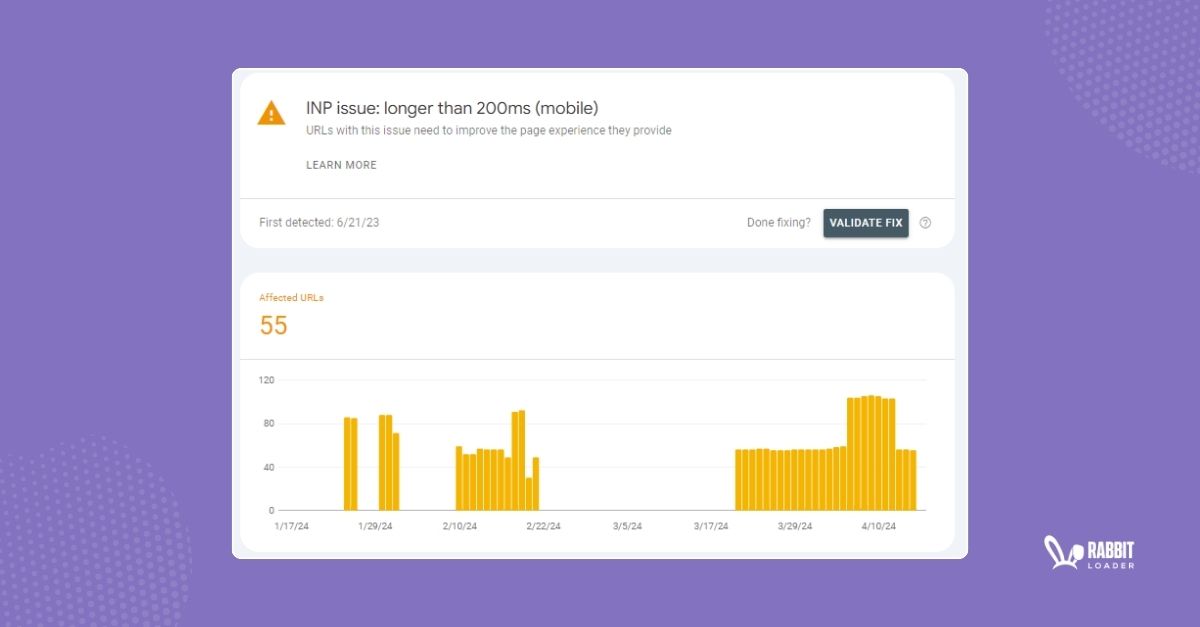The image size is (1200, 627).
Task: Select the INP issue title heading
Action: pos(452,108)
